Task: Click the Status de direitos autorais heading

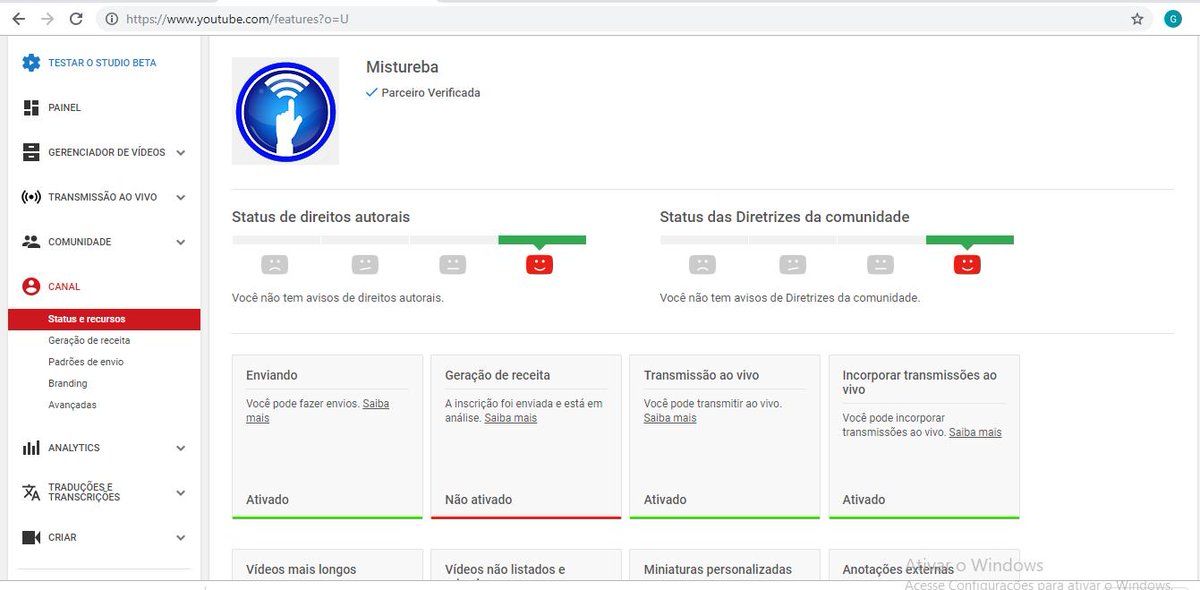Action: coord(321,217)
